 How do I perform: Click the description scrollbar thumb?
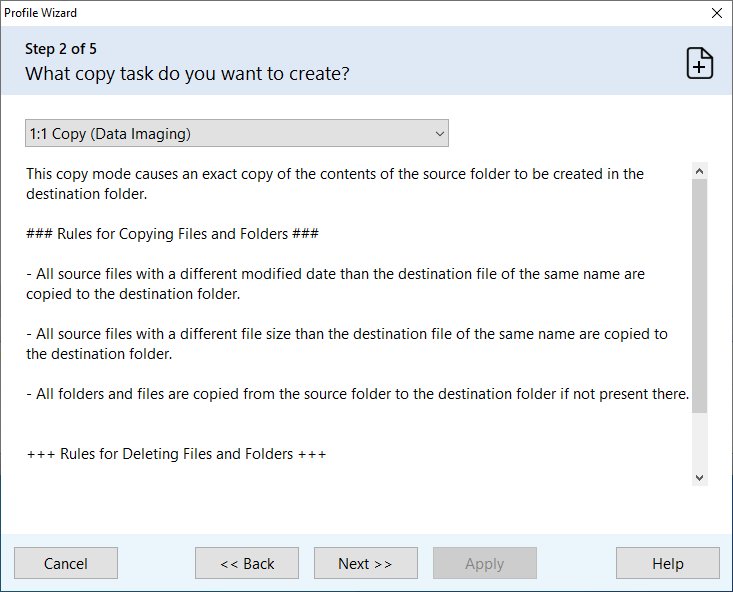[x=699, y=295]
